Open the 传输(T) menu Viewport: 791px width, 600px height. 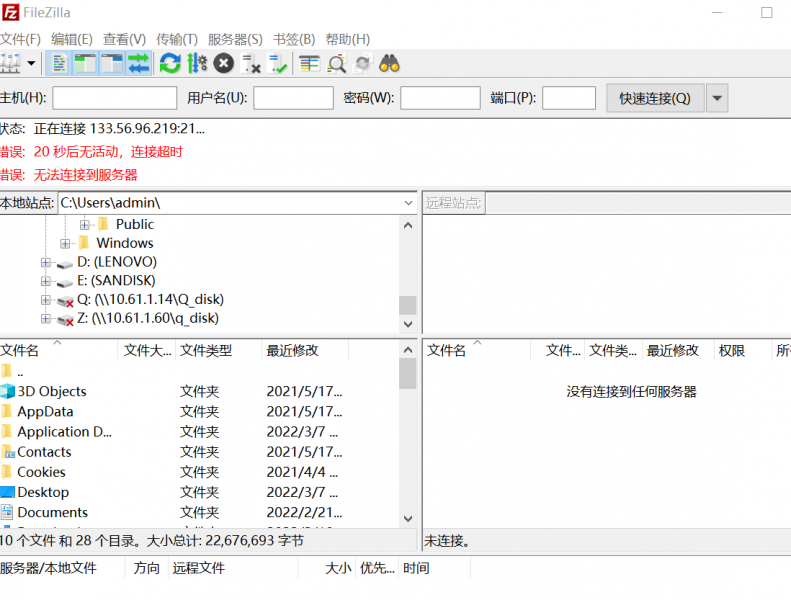176,39
